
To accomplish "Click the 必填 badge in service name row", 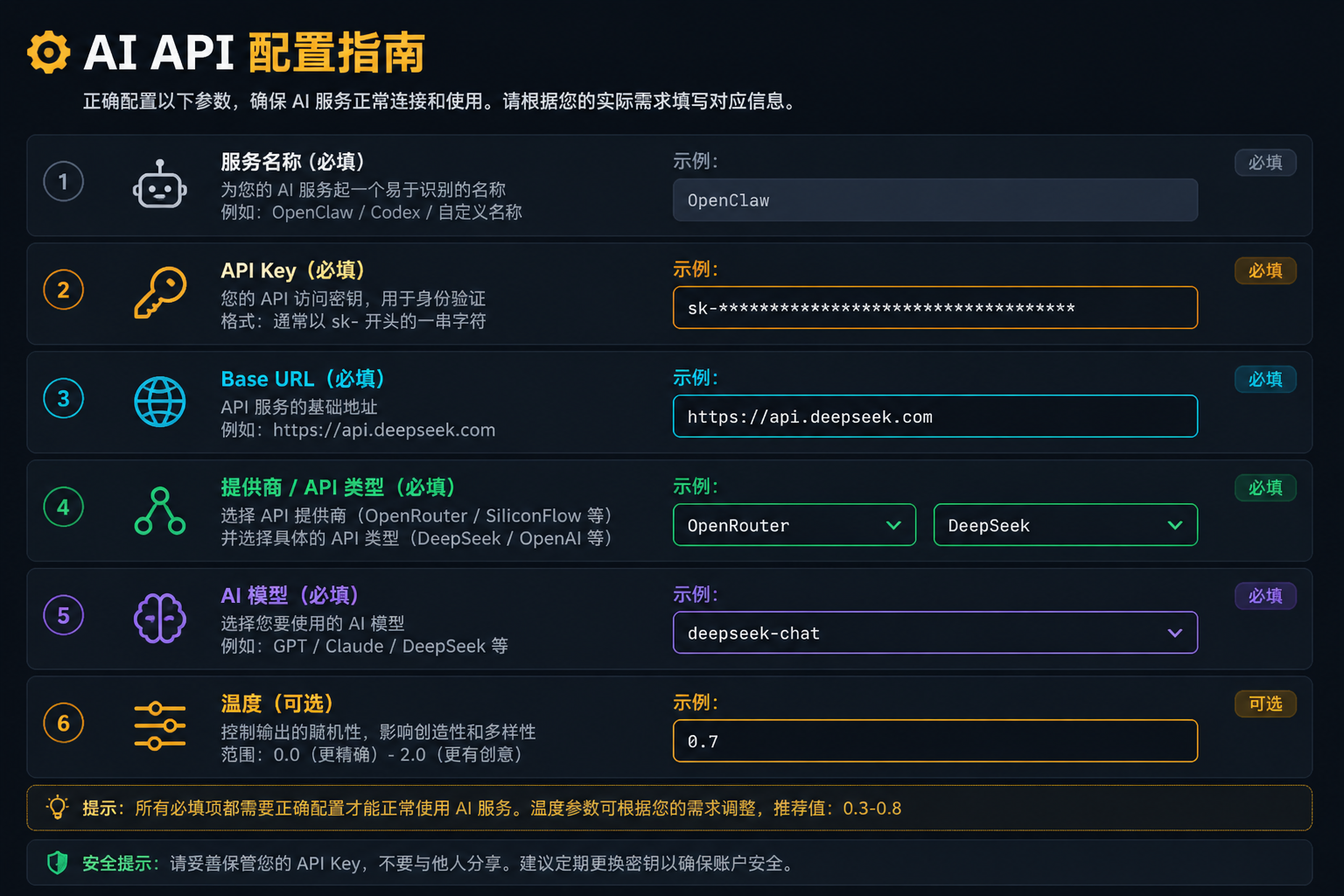I will (1265, 163).
